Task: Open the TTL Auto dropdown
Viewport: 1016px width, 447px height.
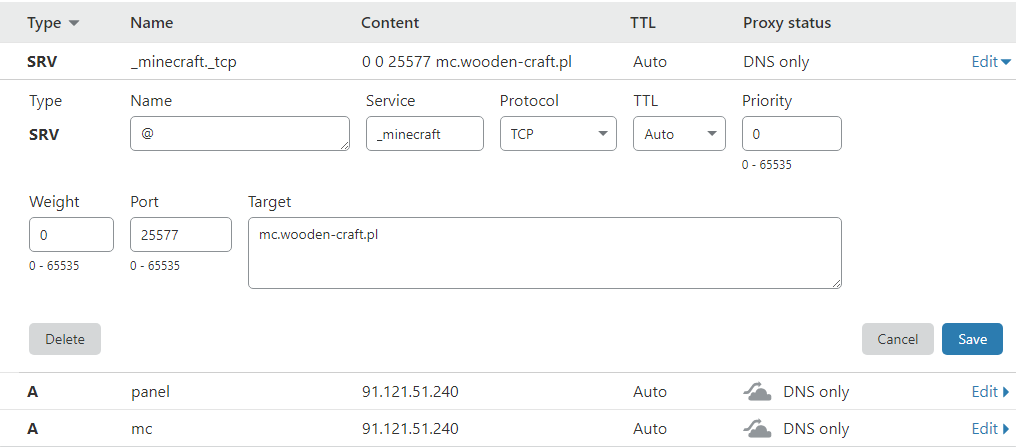Action: point(679,134)
